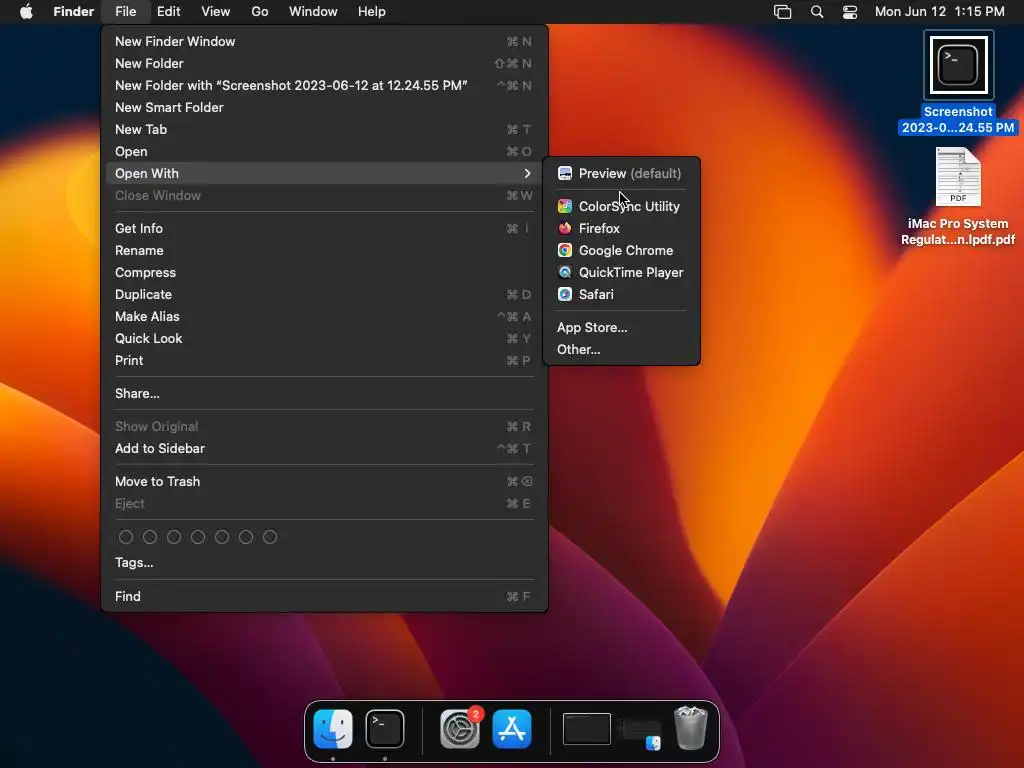Choose Get Info
The image size is (1024, 768).
(324, 229)
